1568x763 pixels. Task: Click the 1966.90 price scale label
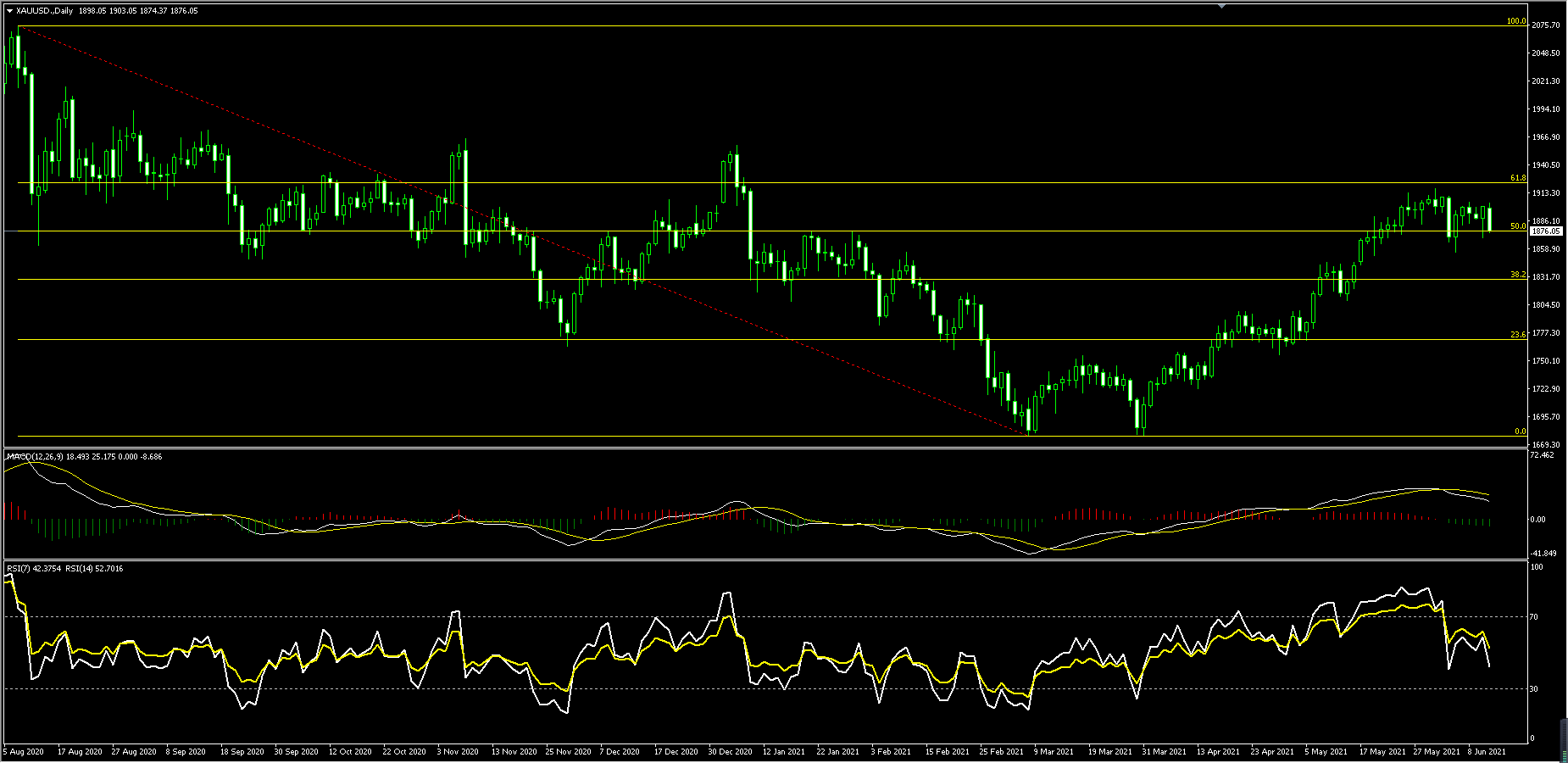click(x=1547, y=137)
